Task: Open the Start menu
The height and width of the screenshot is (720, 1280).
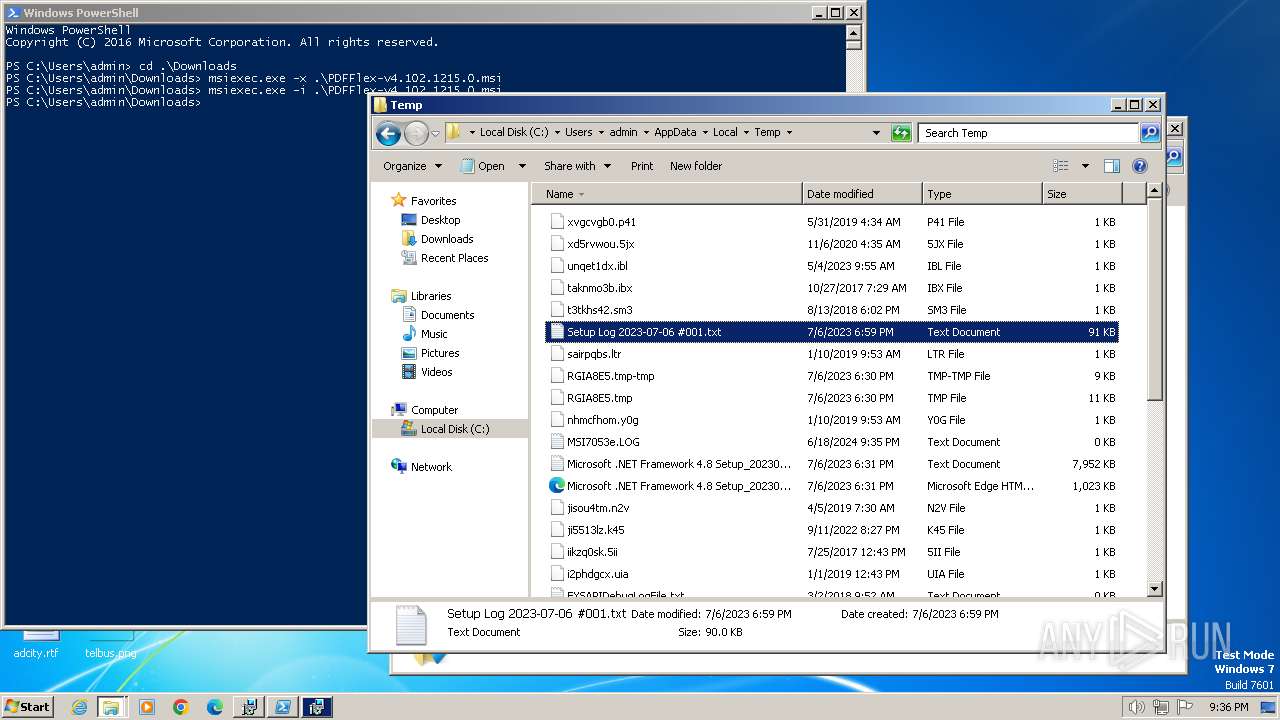Action: 28,707
